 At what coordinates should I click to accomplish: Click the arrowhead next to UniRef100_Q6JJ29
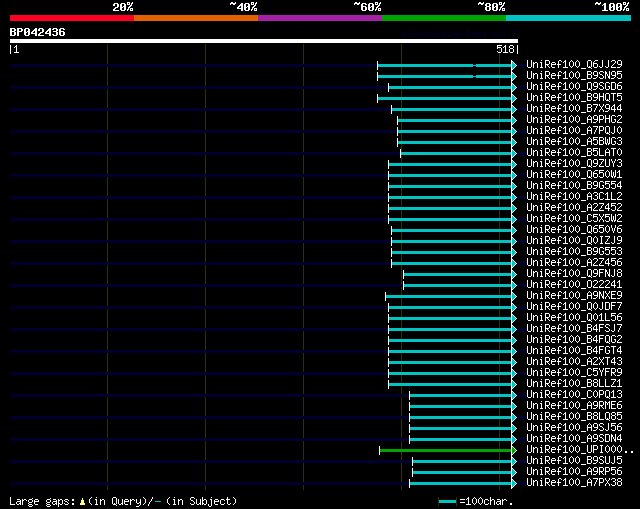(514, 65)
